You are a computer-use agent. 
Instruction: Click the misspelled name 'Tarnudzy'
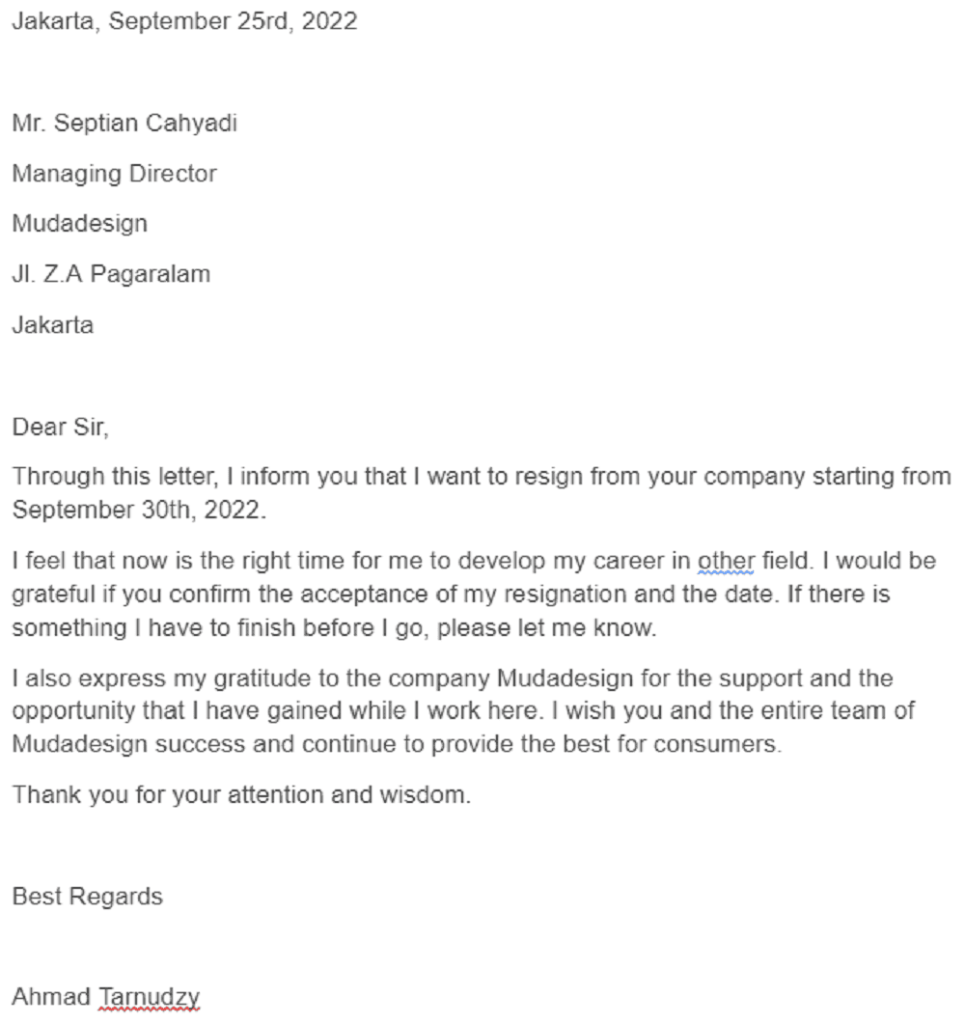click(150, 997)
